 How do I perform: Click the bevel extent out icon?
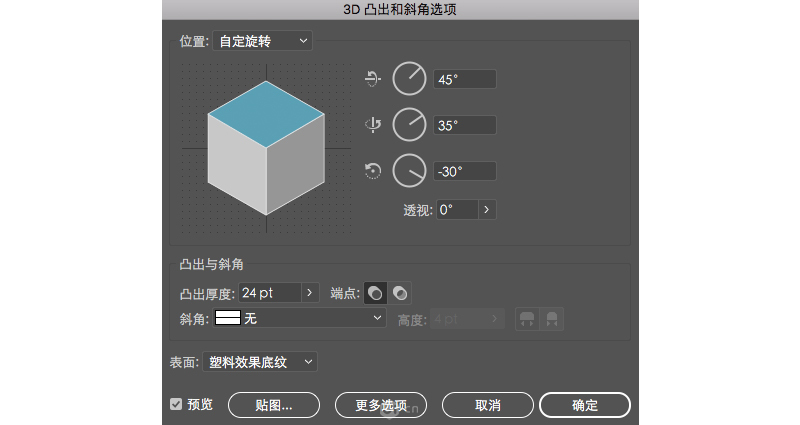(527, 319)
